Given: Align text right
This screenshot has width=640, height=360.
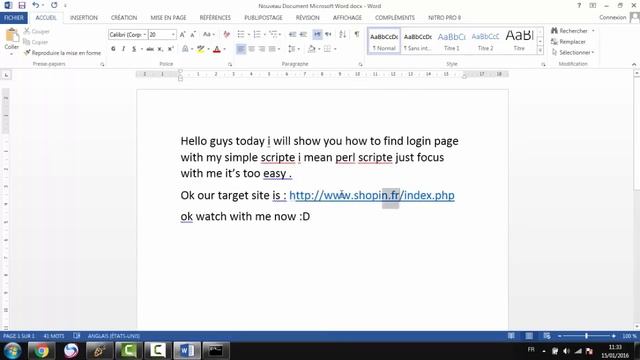Looking at the screenshot, I should click(262, 49).
